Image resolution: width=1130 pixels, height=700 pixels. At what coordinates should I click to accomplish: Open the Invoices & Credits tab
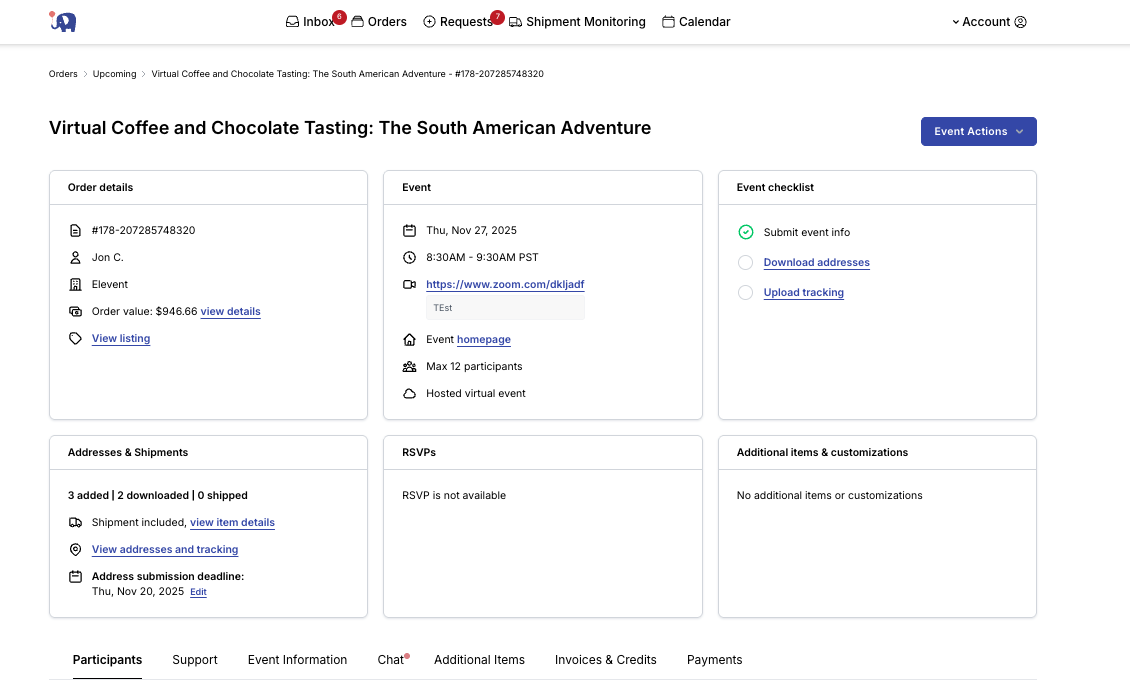605,660
